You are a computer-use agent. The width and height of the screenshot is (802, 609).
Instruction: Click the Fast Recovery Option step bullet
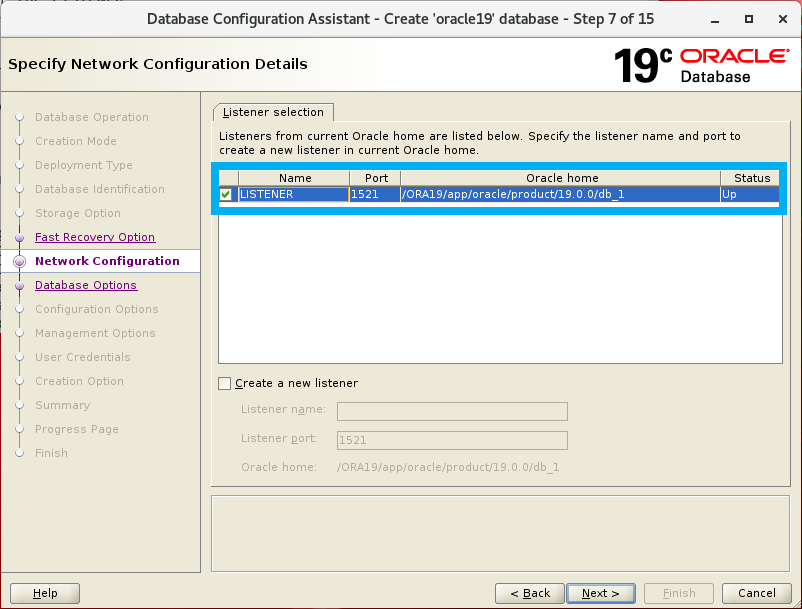click(x=19, y=238)
